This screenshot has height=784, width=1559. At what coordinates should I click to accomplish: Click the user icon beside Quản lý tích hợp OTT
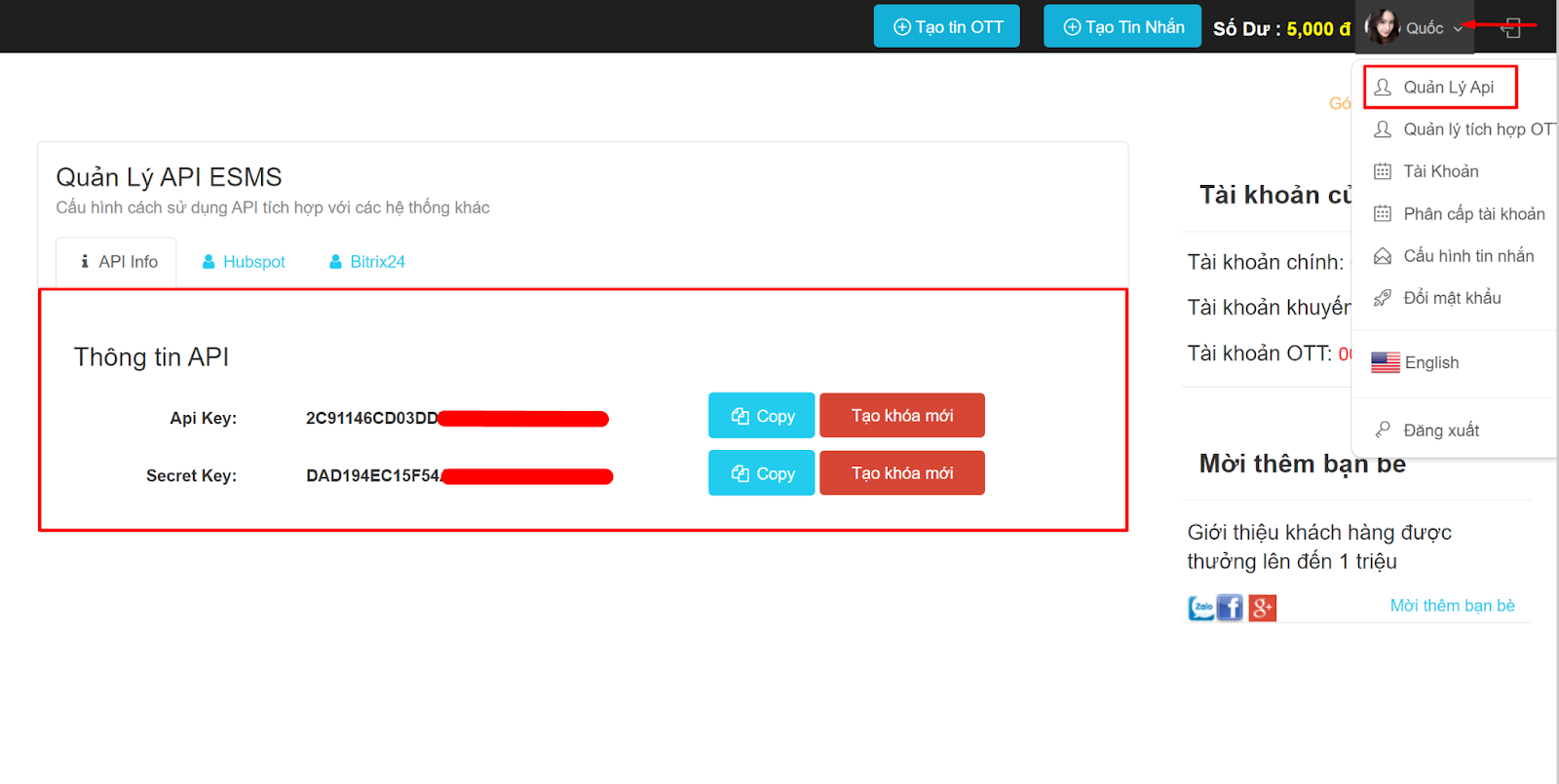[x=1383, y=130]
